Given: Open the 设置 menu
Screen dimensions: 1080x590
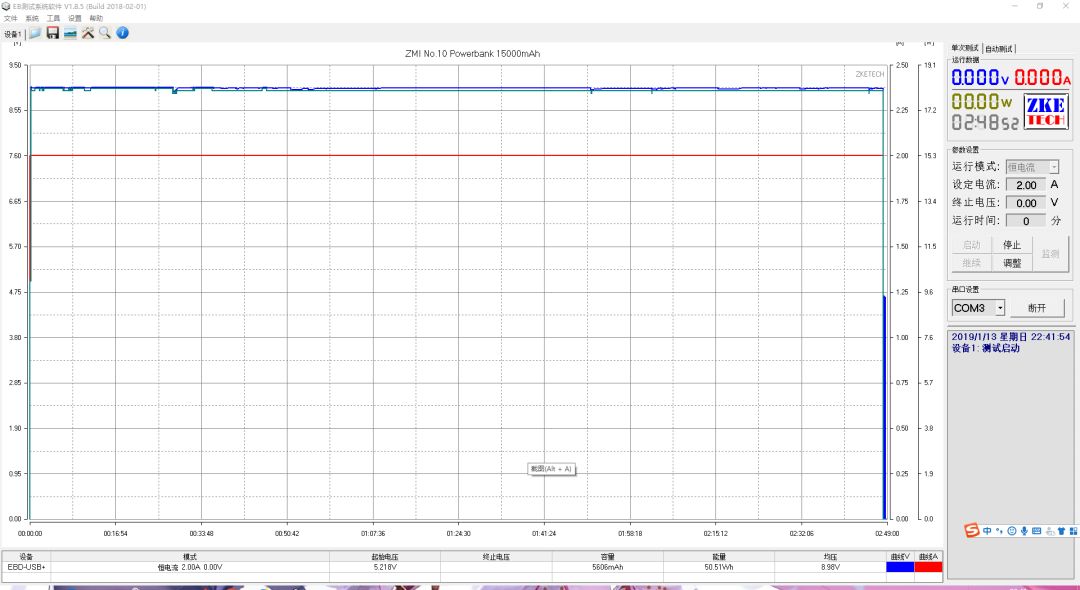Looking at the screenshot, I should (x=74, y=19).
